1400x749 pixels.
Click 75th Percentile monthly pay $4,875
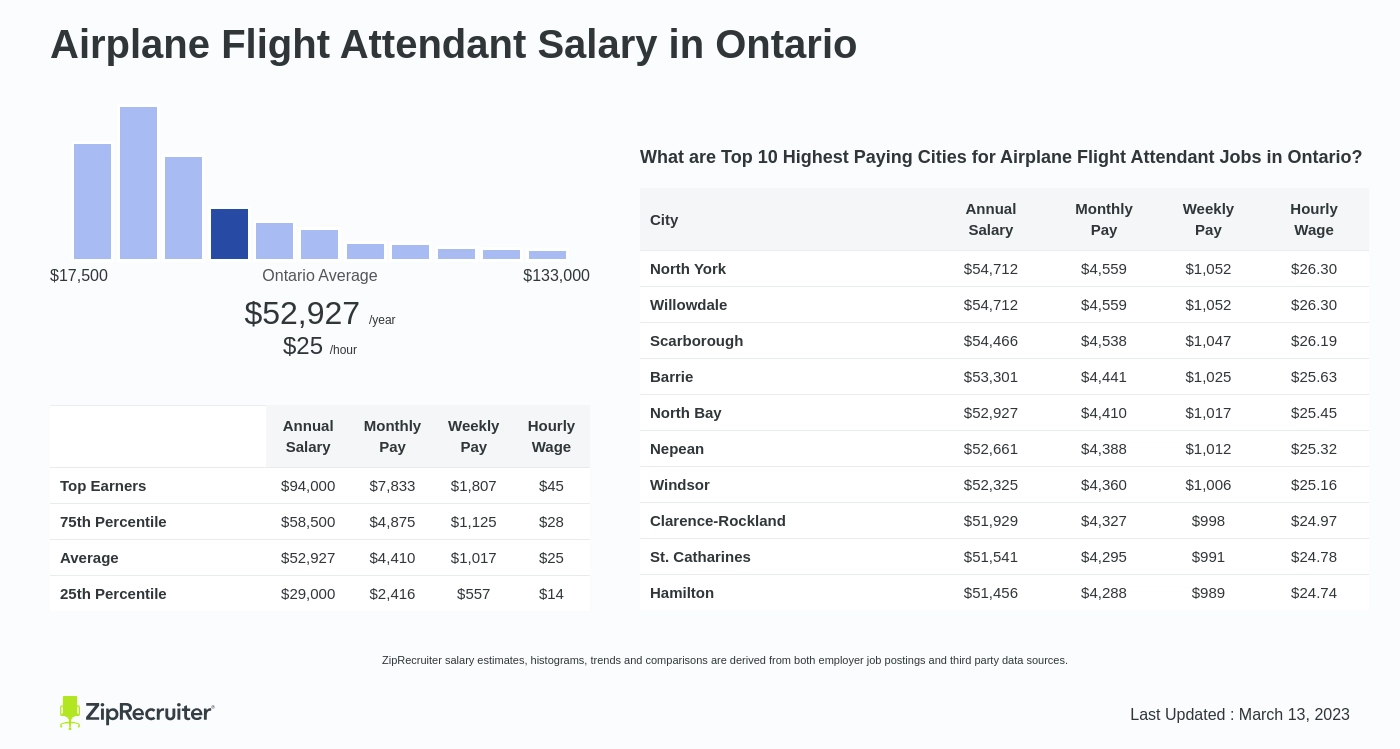coord(392,521)
